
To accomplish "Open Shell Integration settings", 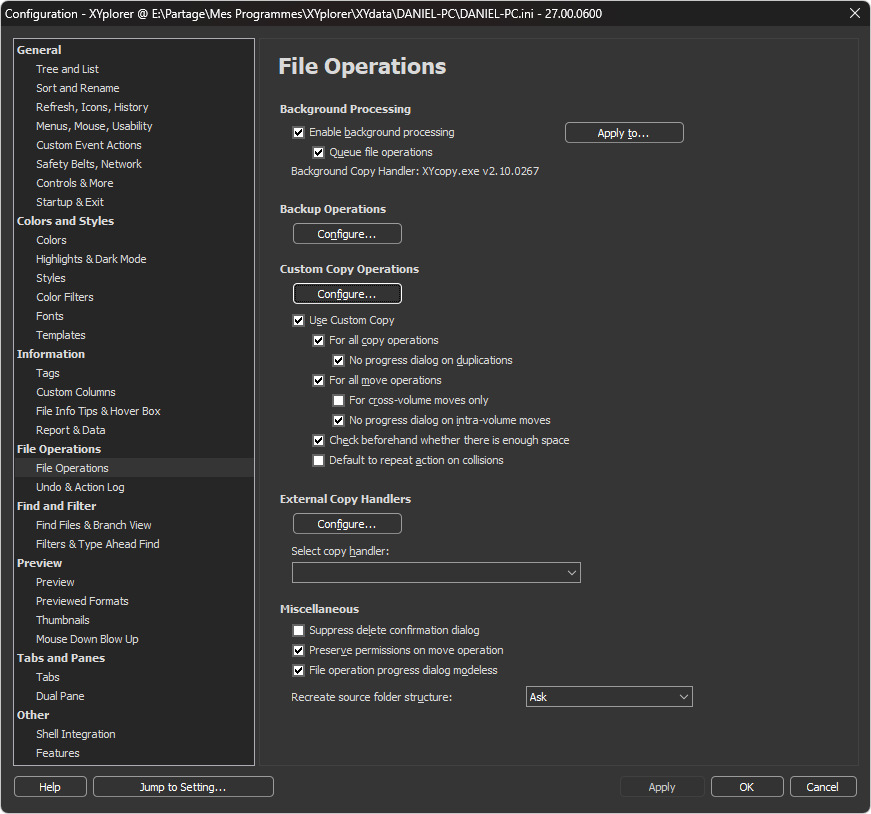I will 75,734.
